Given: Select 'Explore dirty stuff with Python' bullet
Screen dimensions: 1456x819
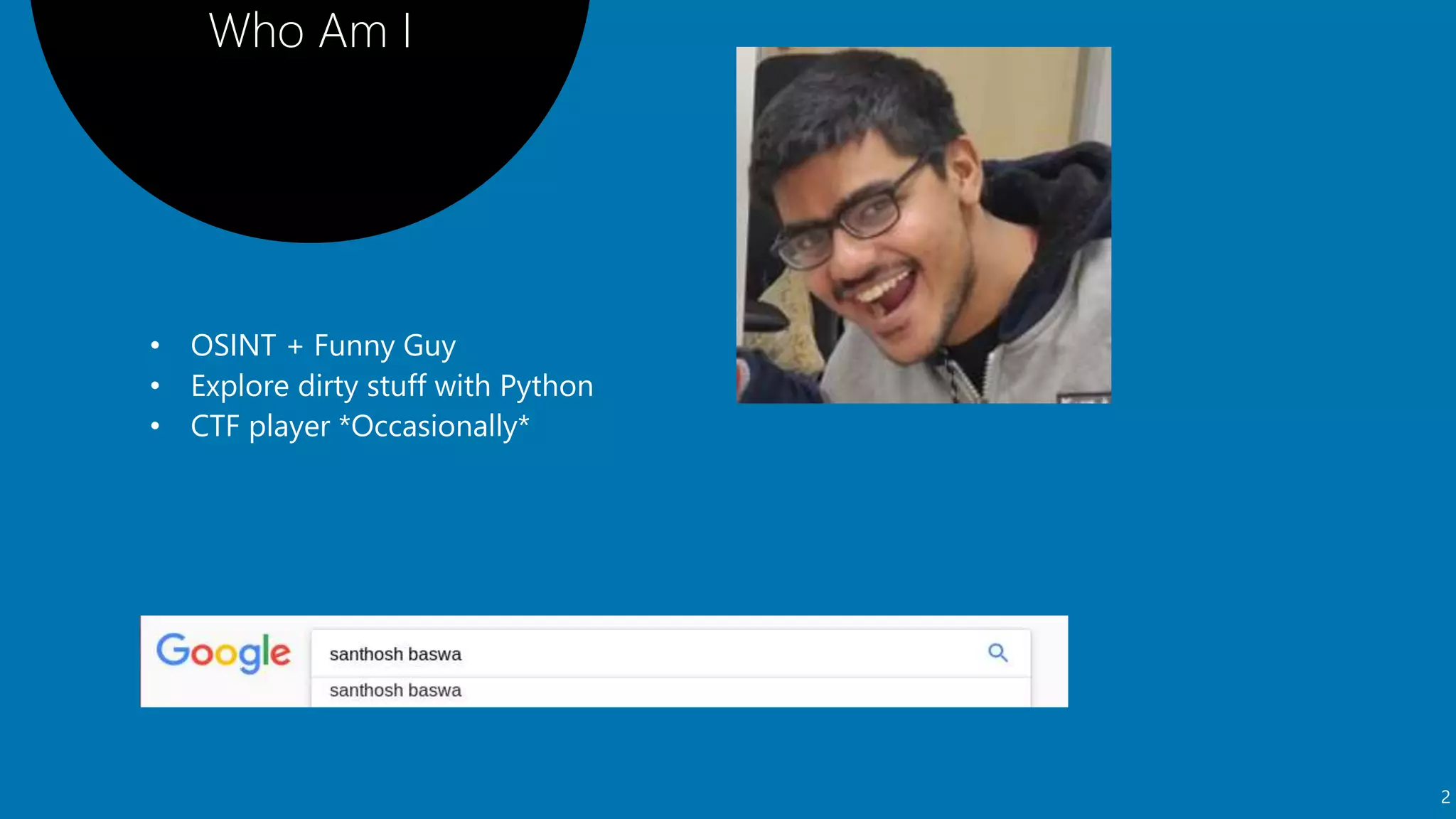Looking at the screenshot, I should tap(392, 386).
